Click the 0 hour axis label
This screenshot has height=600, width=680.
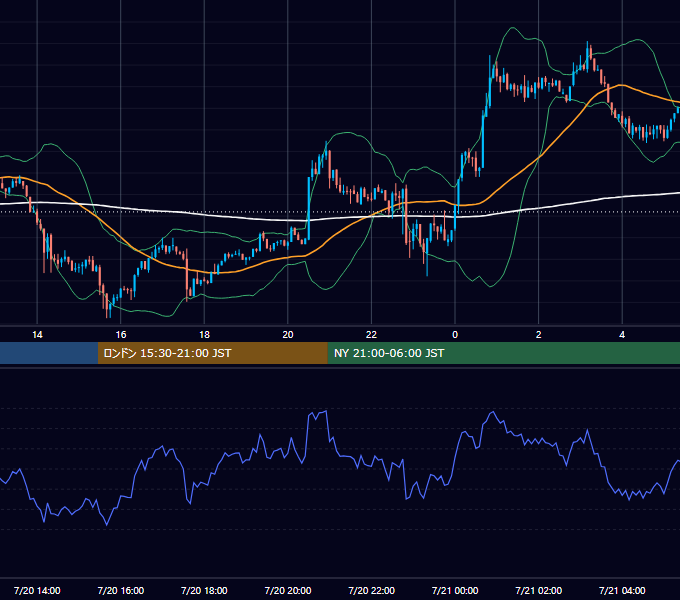pos(455,335)
